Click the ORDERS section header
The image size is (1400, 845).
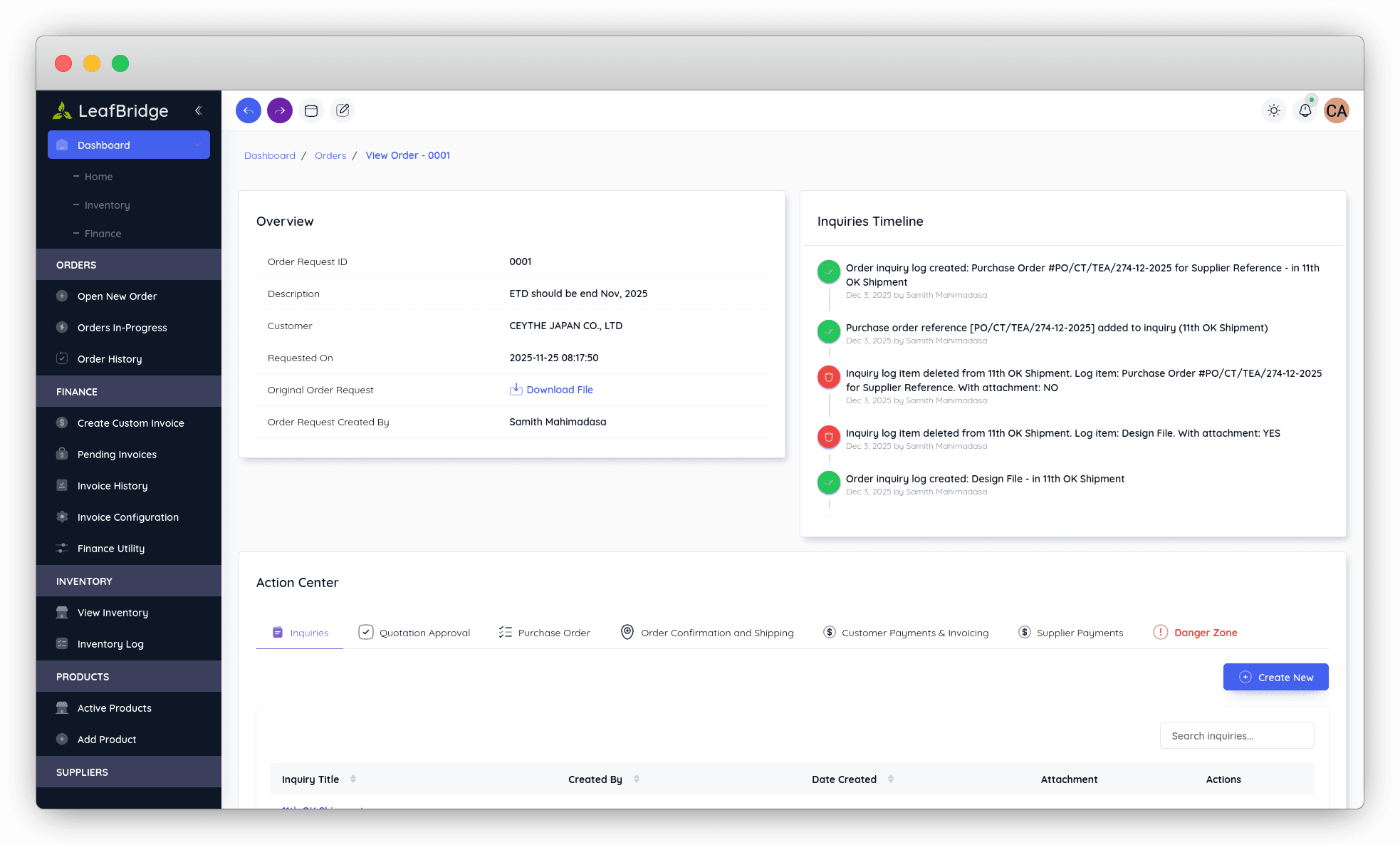129,264
